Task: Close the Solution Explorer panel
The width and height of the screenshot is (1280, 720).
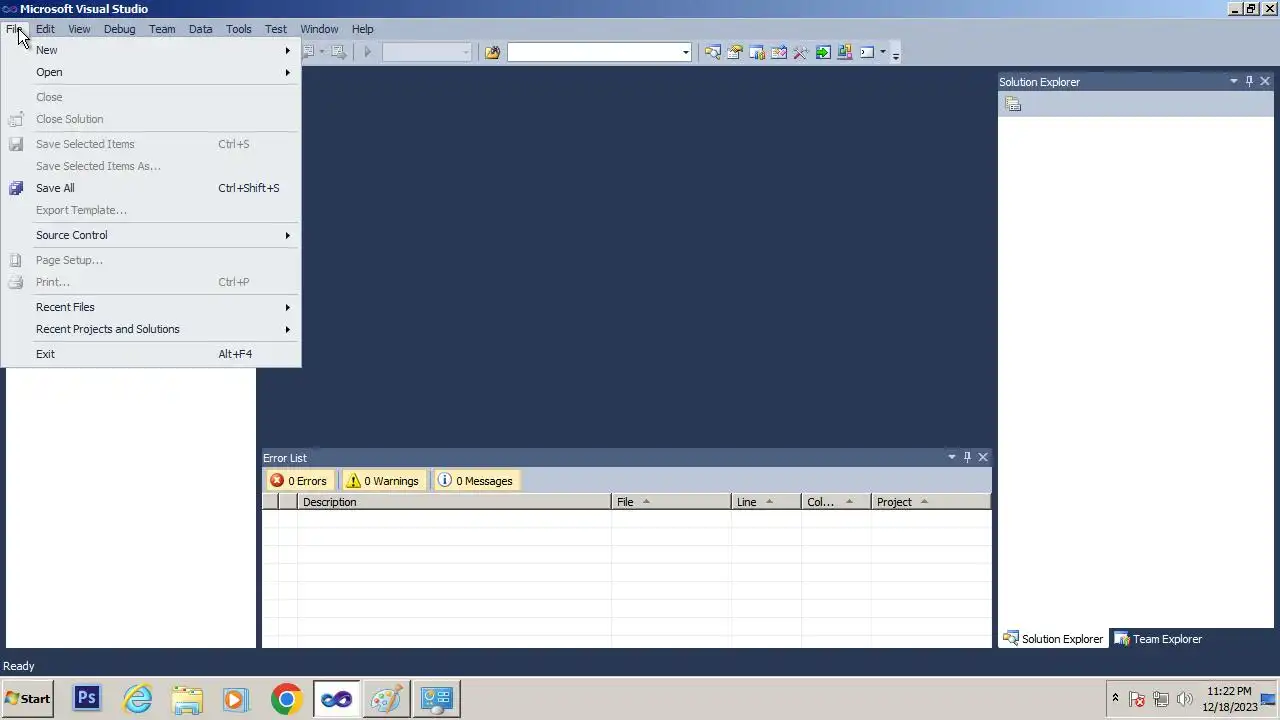Action: pos(1265,81)
